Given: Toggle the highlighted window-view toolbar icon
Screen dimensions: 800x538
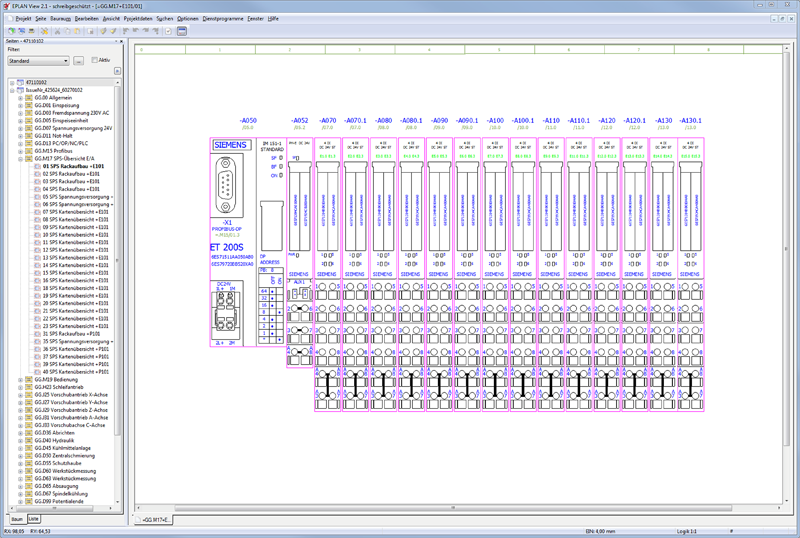Looking at the screenshot, I should [x=182, y=31].
